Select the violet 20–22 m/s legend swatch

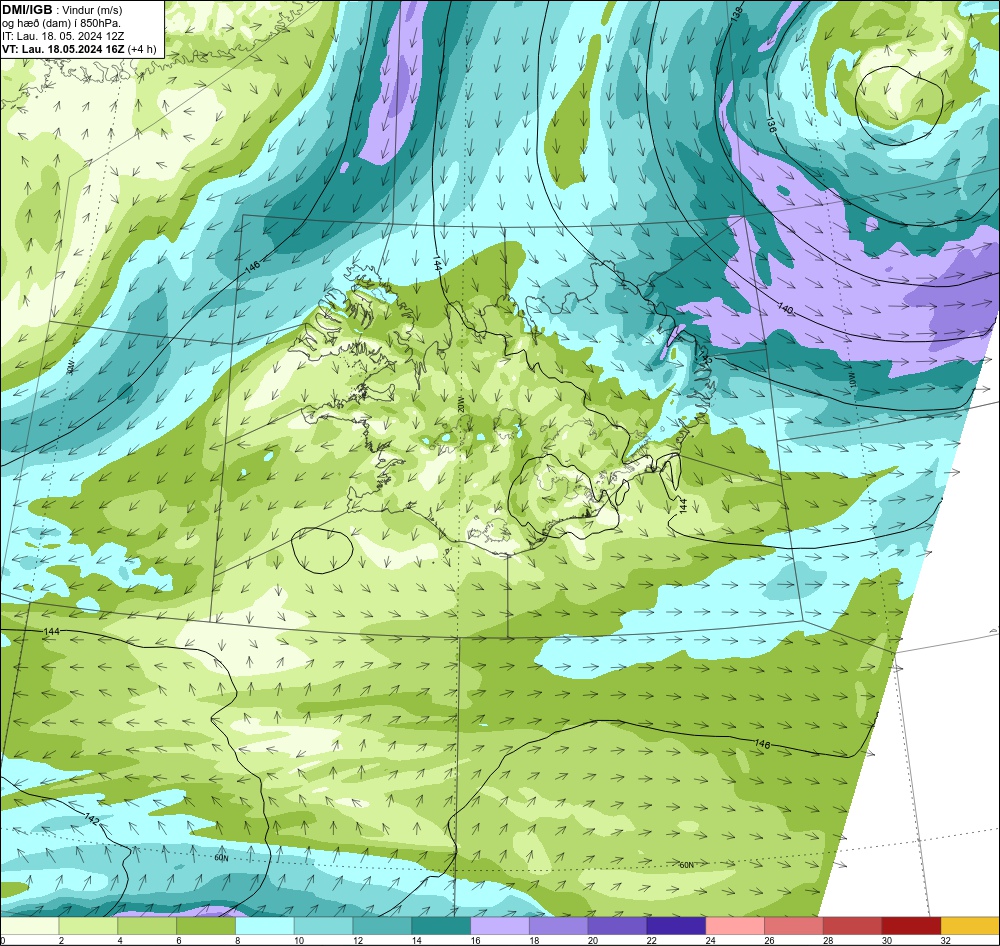[x=617, y=926]
